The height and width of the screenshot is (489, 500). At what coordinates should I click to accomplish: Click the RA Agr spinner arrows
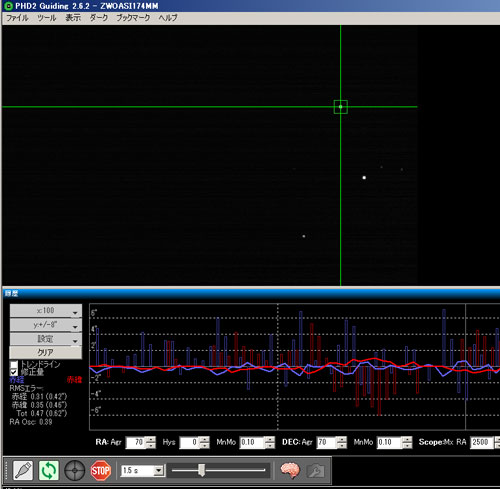tap(151, 442)
